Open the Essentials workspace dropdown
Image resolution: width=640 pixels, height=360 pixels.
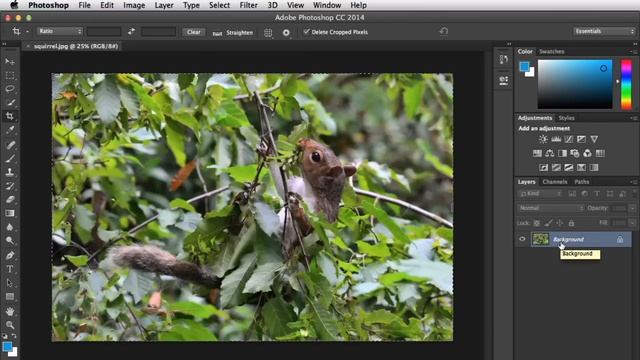pos(604,31)
